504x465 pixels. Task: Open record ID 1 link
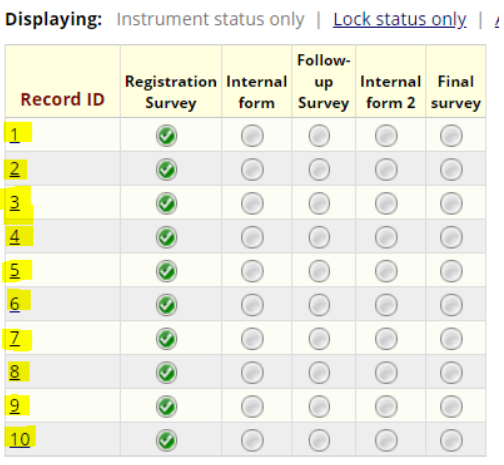pos(14,135)
